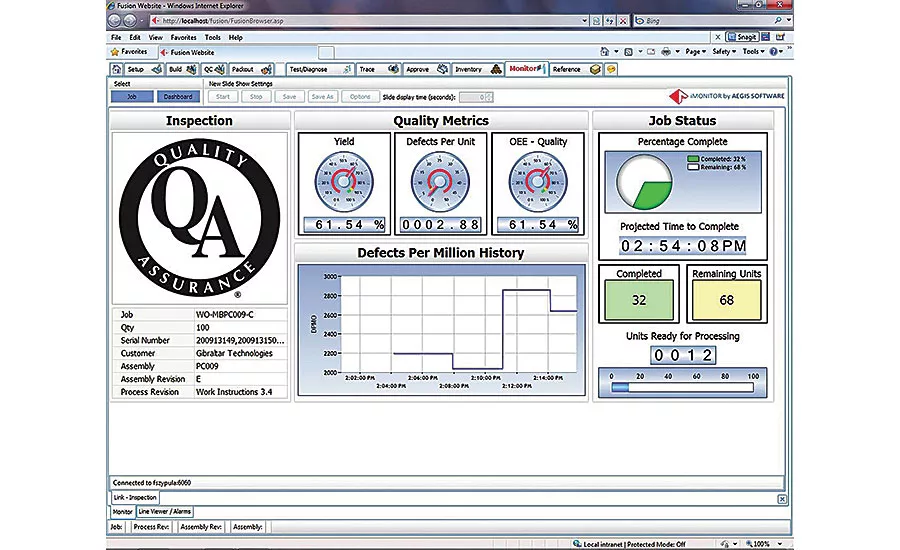The image size is (900, 550).
Task: Click the slide show Stop button
Action: (x=256, y=96)
